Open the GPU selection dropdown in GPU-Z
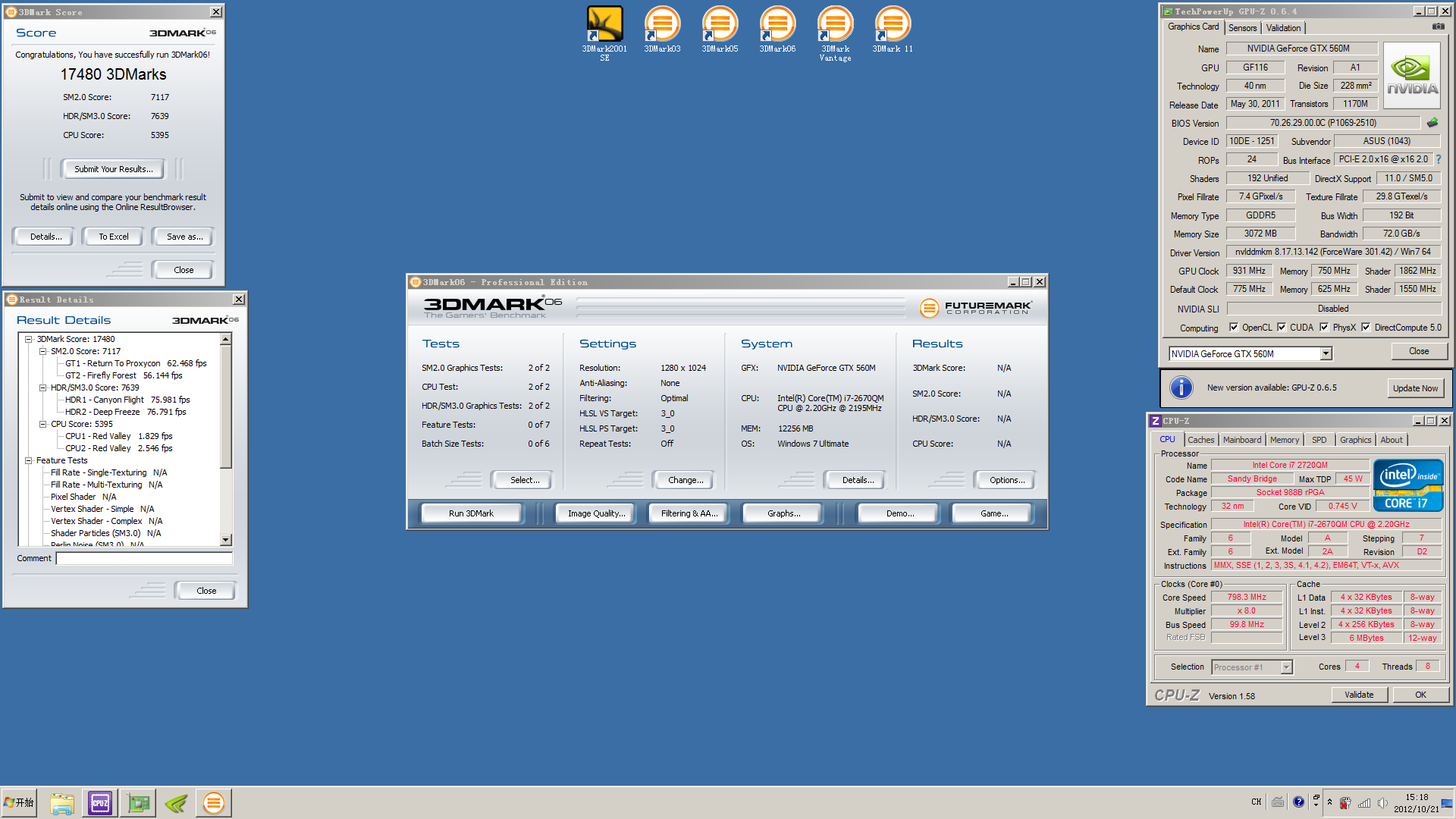The width and height of the screenshot is (1456, 819). point(1326,354)
